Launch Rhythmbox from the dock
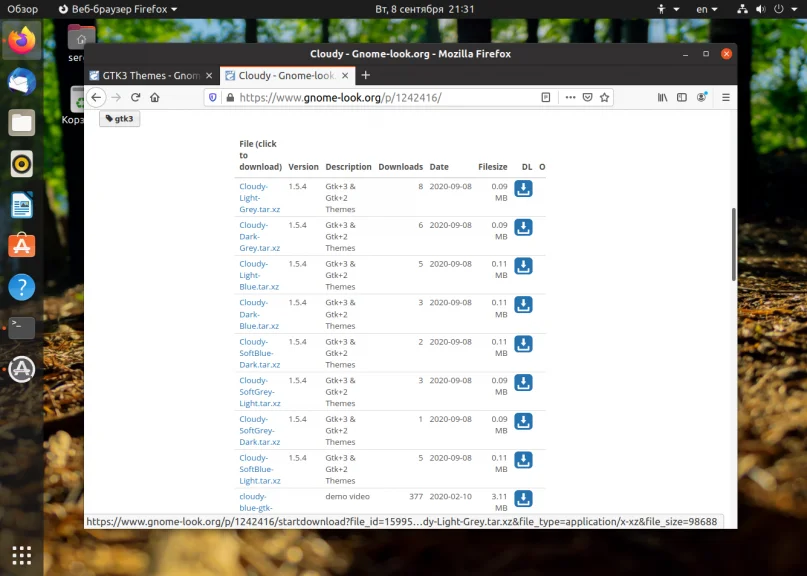 22,164
